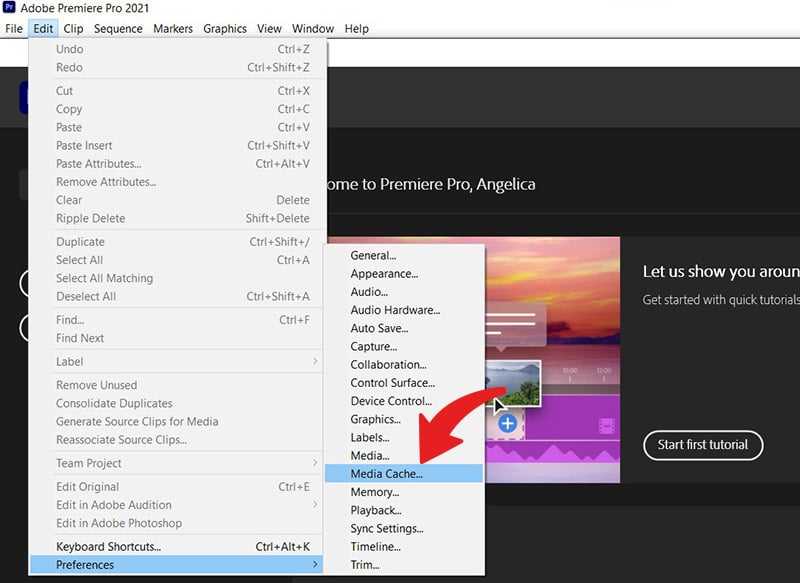800x583 pixels.
Task: Choose Undo from the Edit menu
Action: (x=177, y=49)
